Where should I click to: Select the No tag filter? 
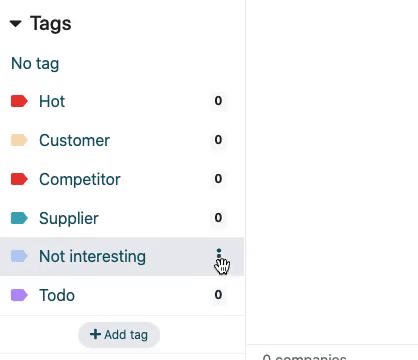35,63
